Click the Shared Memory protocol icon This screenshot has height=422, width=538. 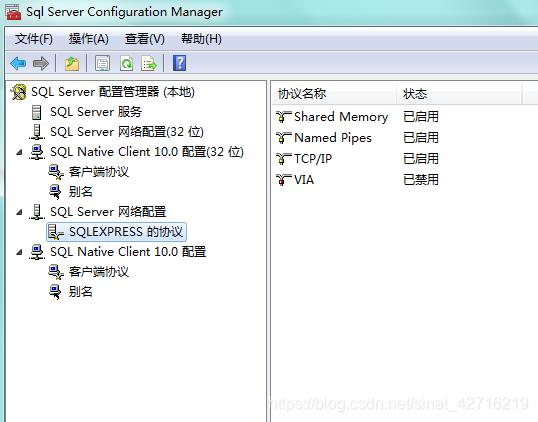(x=283, y=117)
